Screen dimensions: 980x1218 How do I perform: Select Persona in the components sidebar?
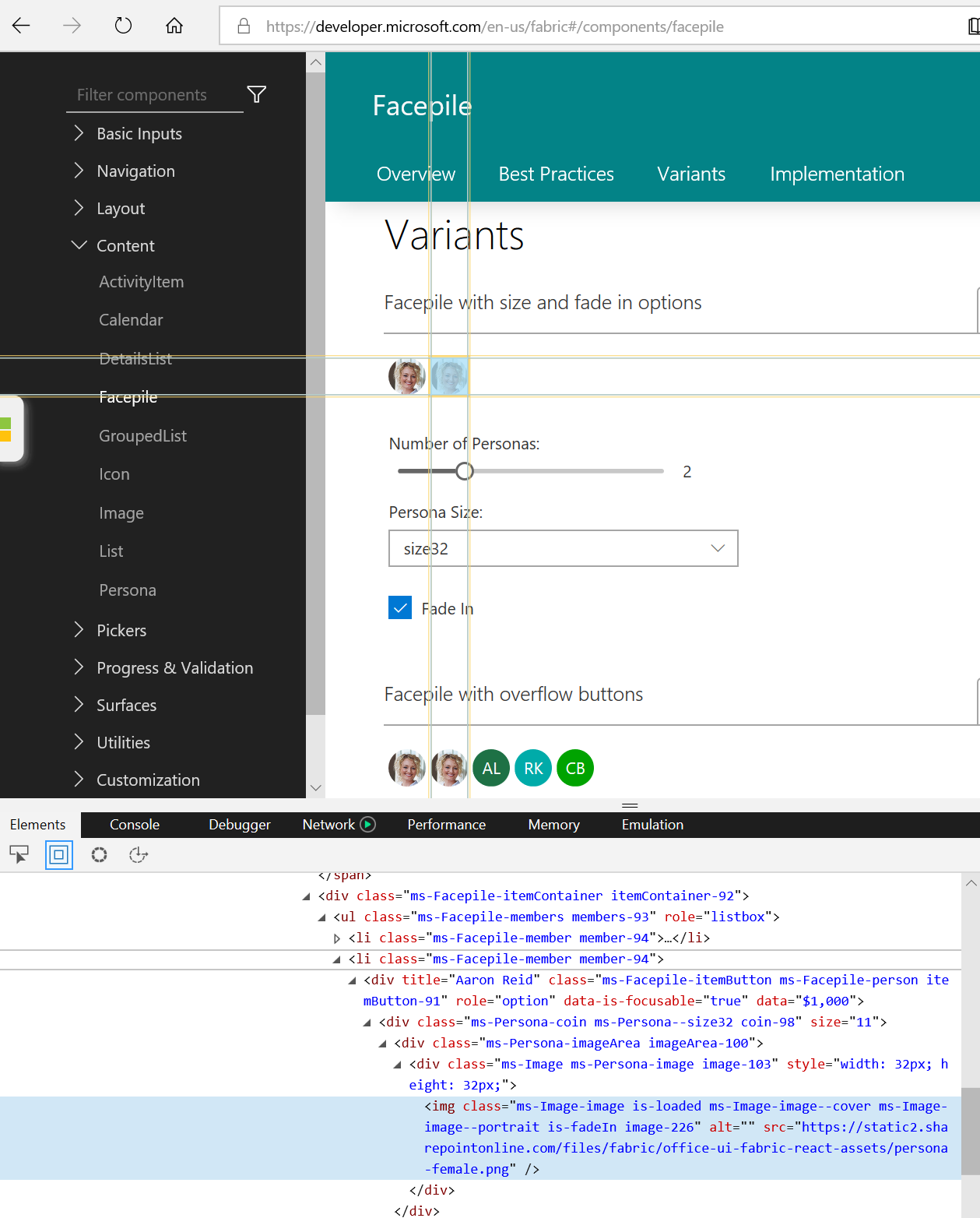point(127,590)
